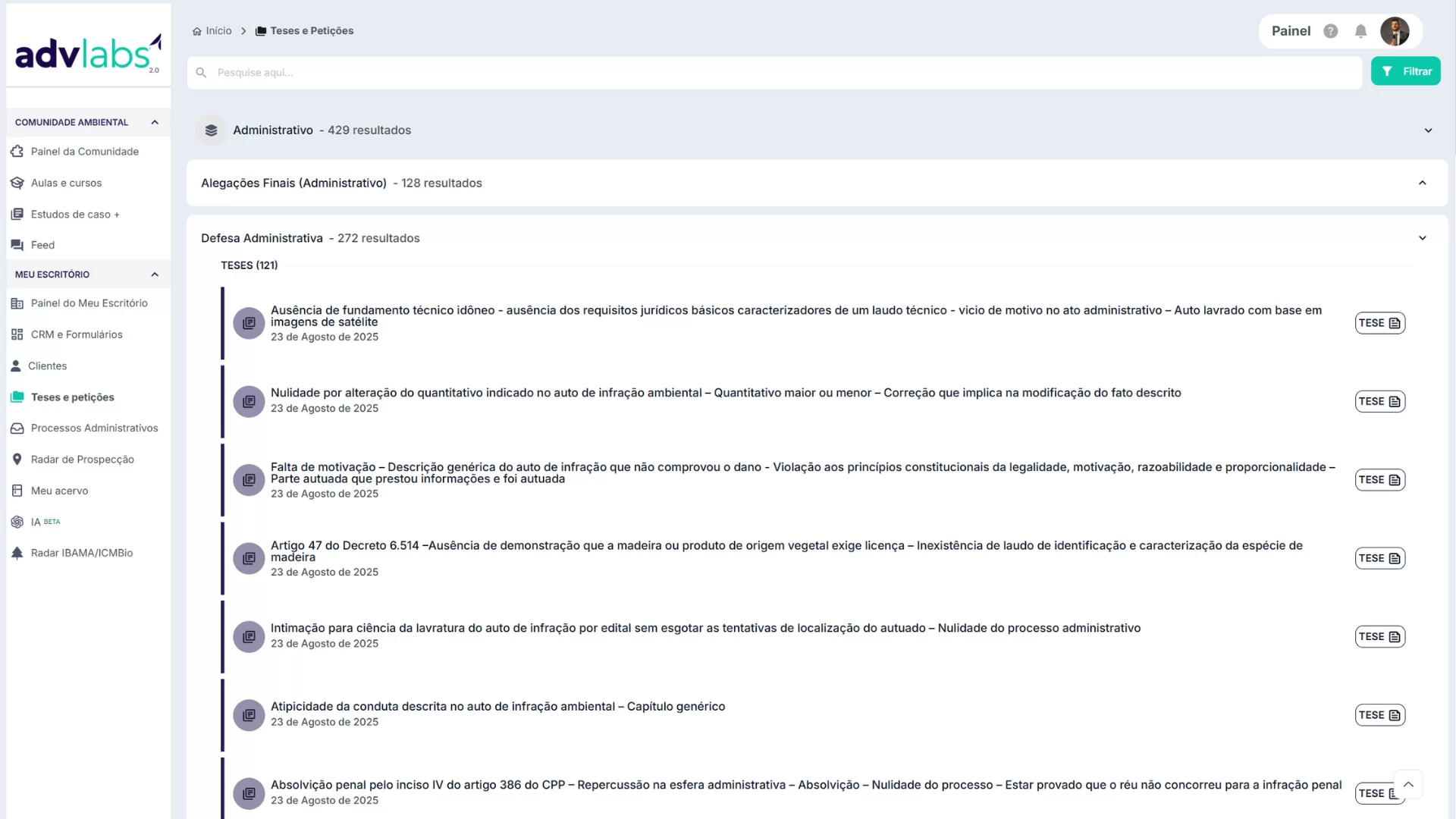
Task: Open the IA Beta sidebar item
Action: (36, 522)
